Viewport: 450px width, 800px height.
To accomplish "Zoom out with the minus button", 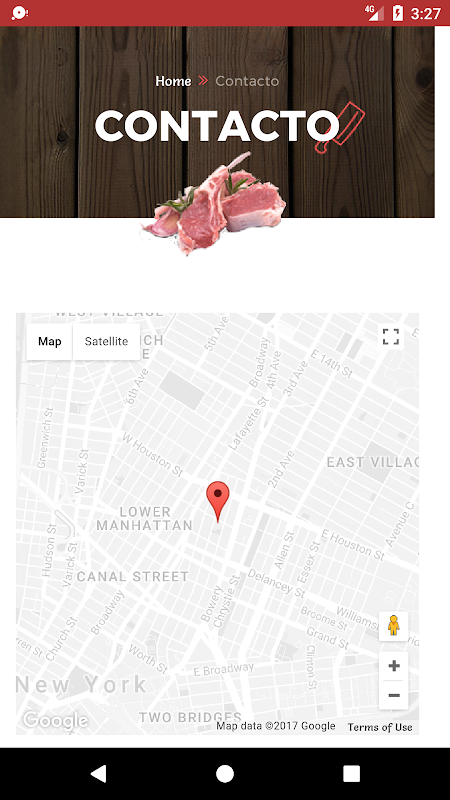I will pyautogui.click(x=393, y=695).
